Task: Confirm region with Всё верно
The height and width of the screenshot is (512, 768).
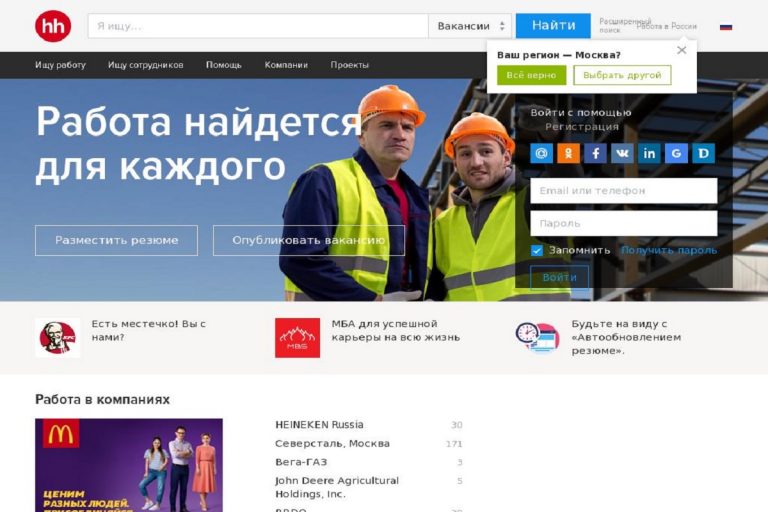Action: pyautogui.click(x=531, y=75)
